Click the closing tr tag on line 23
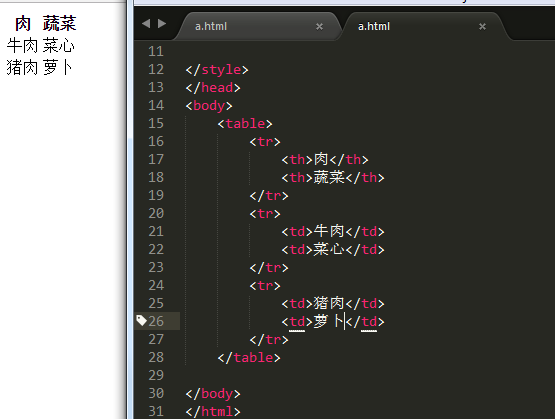Image resolution: width=555 pixels, height=419 pixels. pyautogui.click(x=269, y=268)
